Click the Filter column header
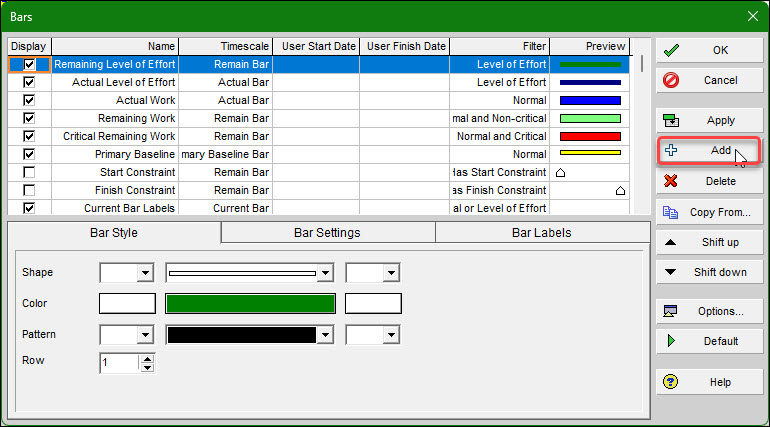The height and width of the screenshot is (427, 770). [499, 46]
